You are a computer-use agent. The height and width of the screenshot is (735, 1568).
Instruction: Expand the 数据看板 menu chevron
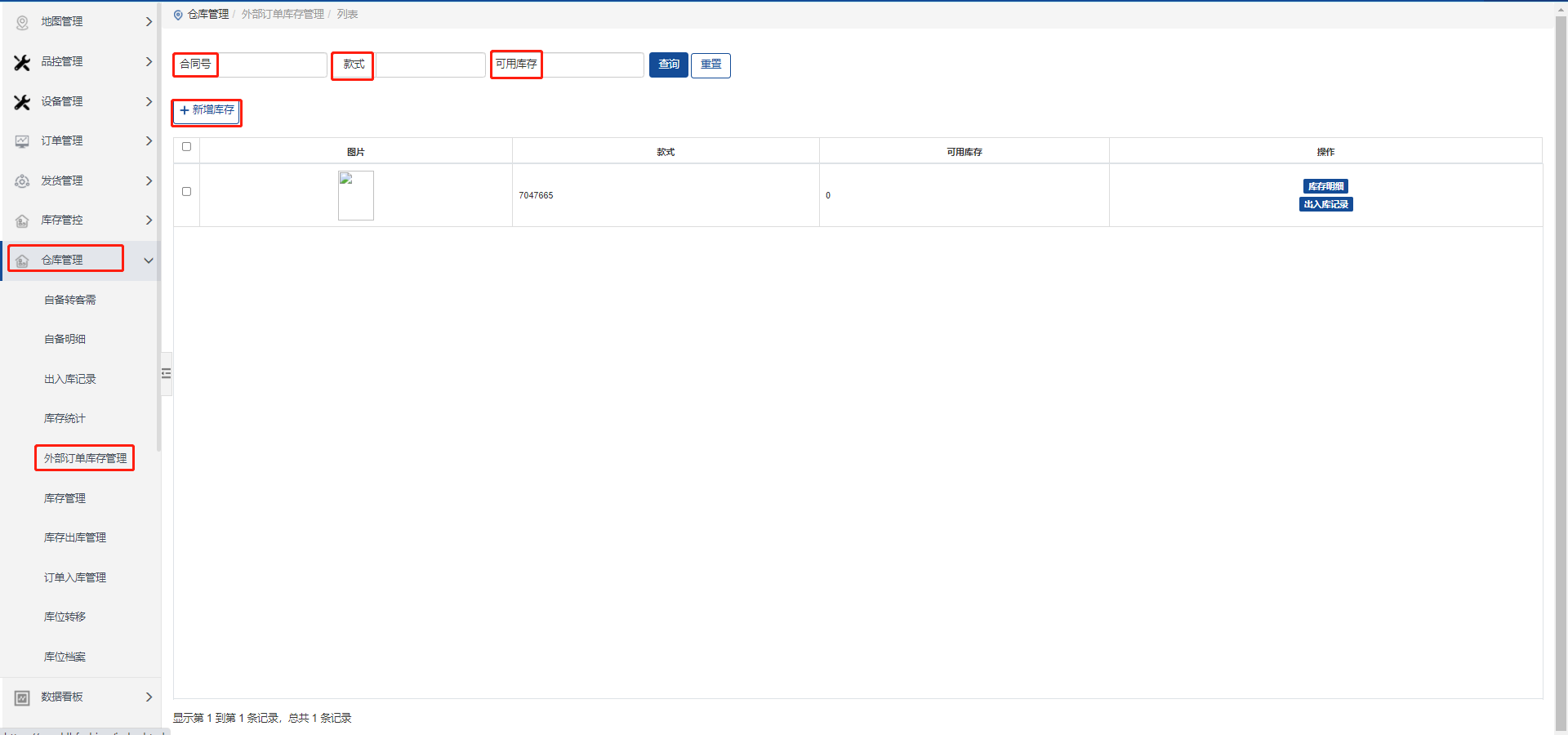click(149, 697)
